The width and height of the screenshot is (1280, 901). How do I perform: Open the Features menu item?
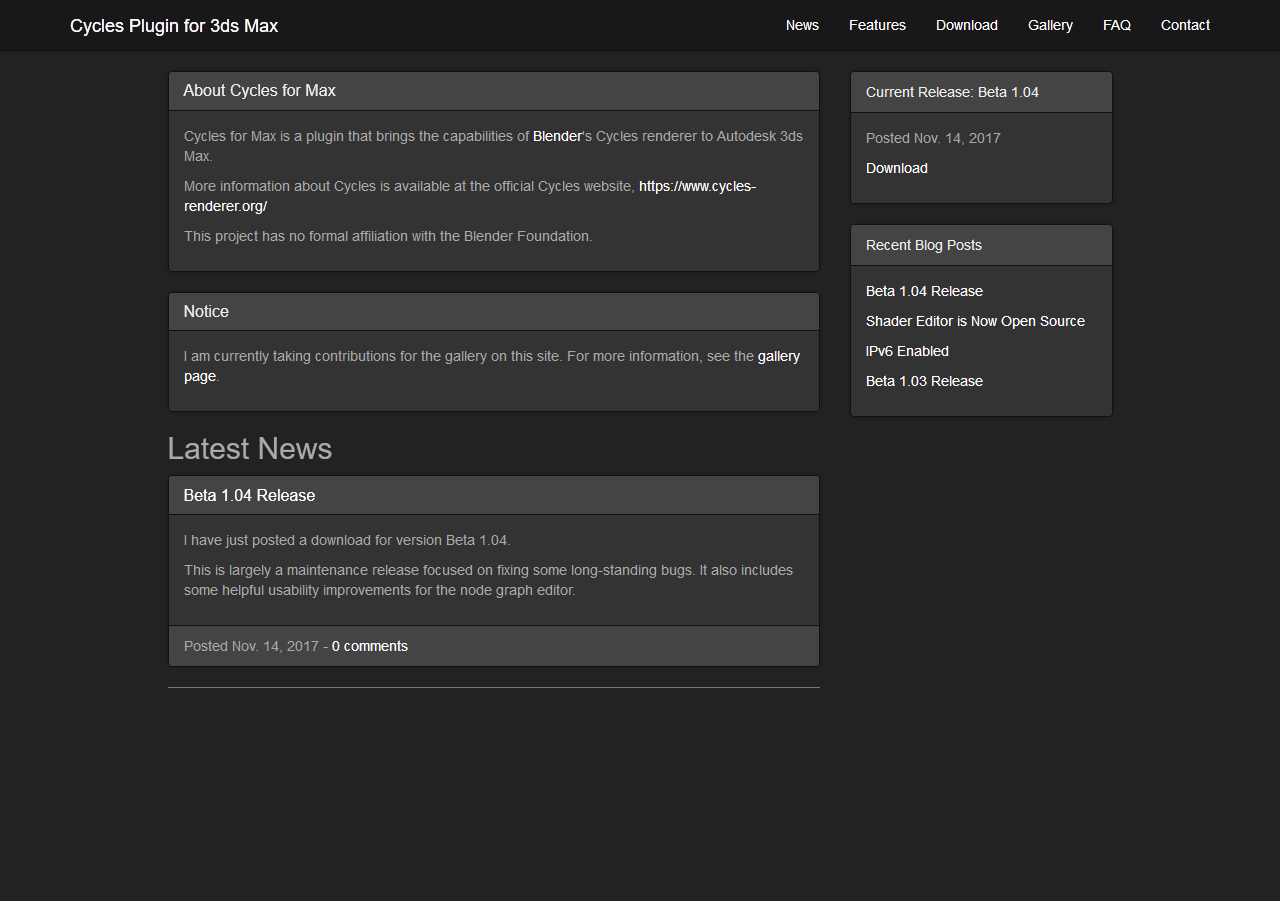(877, 25)
